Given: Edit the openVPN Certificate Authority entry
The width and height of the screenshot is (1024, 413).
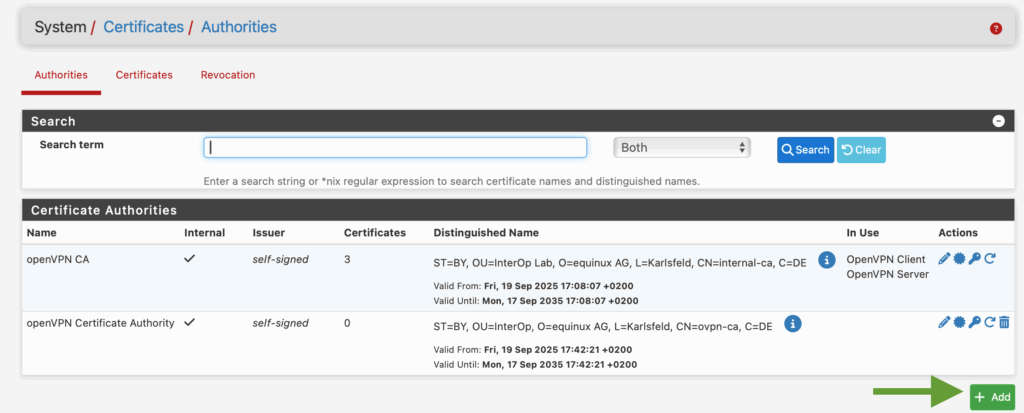Looking at the screenshot, I should tap(944, 322).
